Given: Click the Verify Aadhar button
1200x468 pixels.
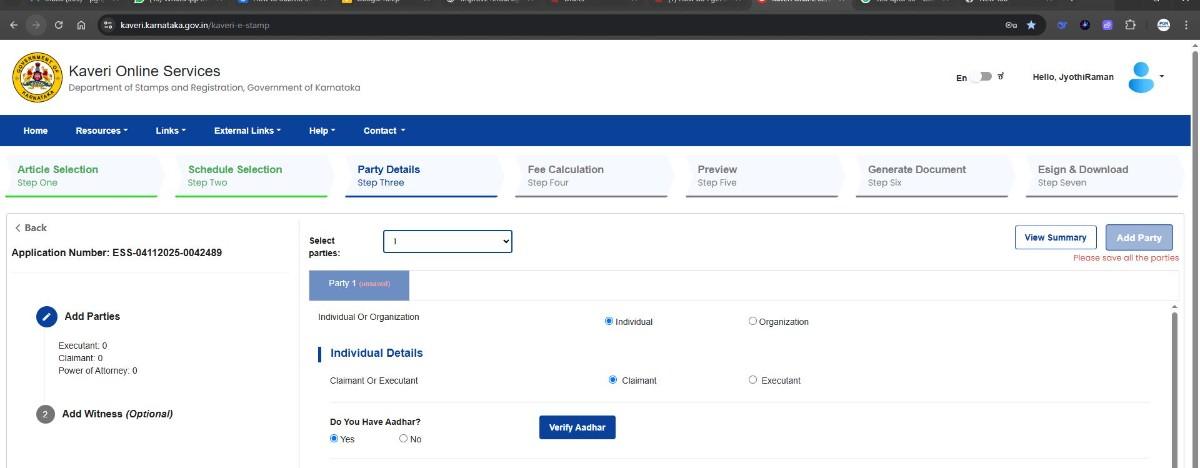Looking at the screenshot, I should pos(577,428).
